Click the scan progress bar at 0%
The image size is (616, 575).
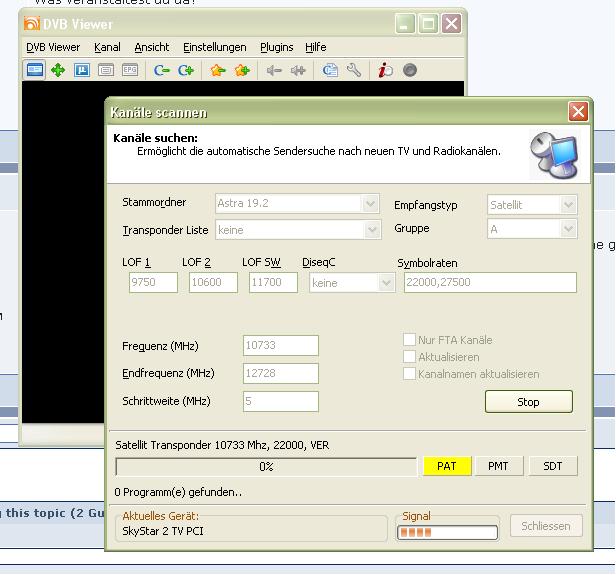click(266, 467)
